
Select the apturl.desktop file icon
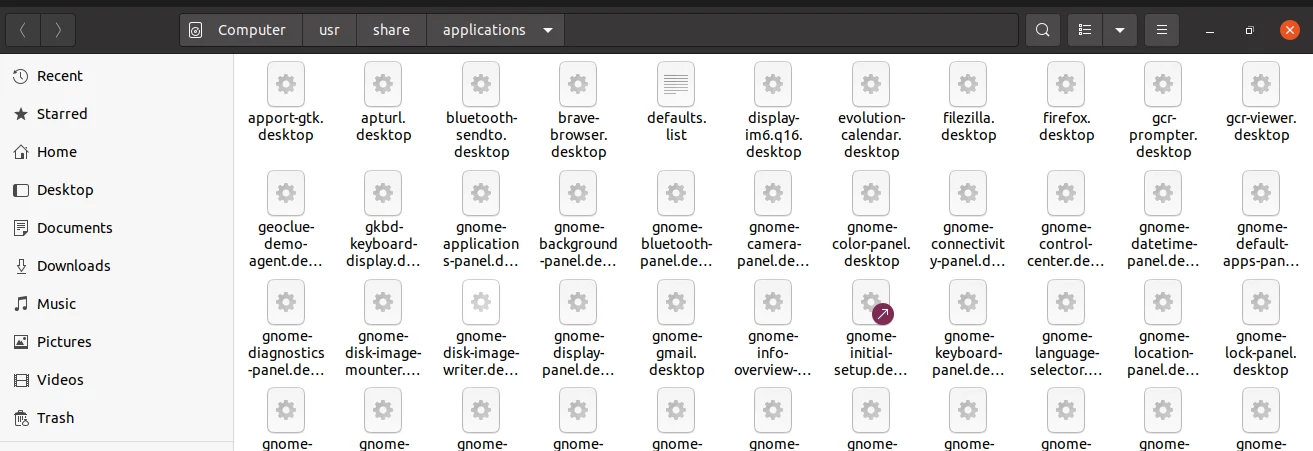click(x=383, y=82)
